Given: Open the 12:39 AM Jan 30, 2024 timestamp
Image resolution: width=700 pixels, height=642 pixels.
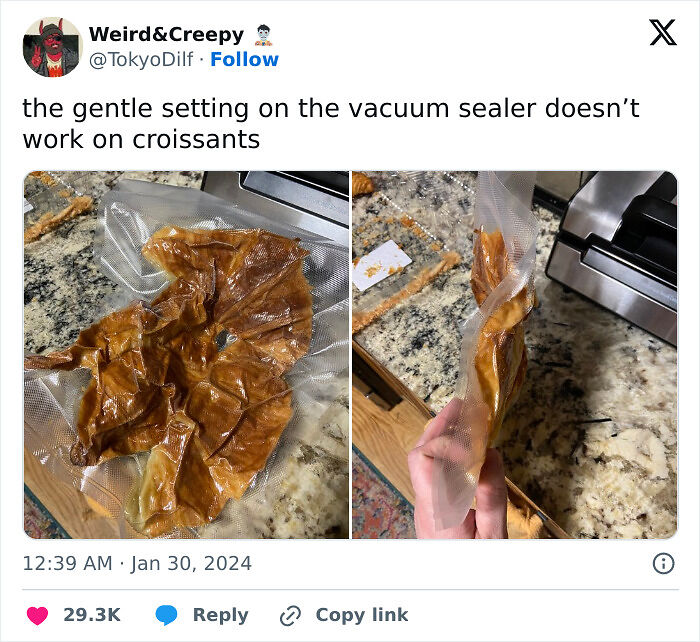Looking at the screenshot, I should click(x=137, y=563).
